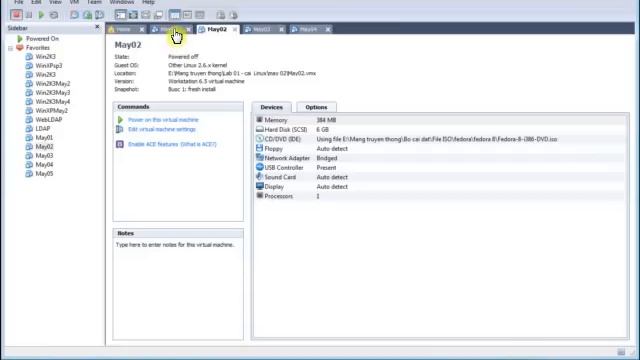
Task: Click the last toolbar icon beside Capture Screen
Action: point(233,15)
